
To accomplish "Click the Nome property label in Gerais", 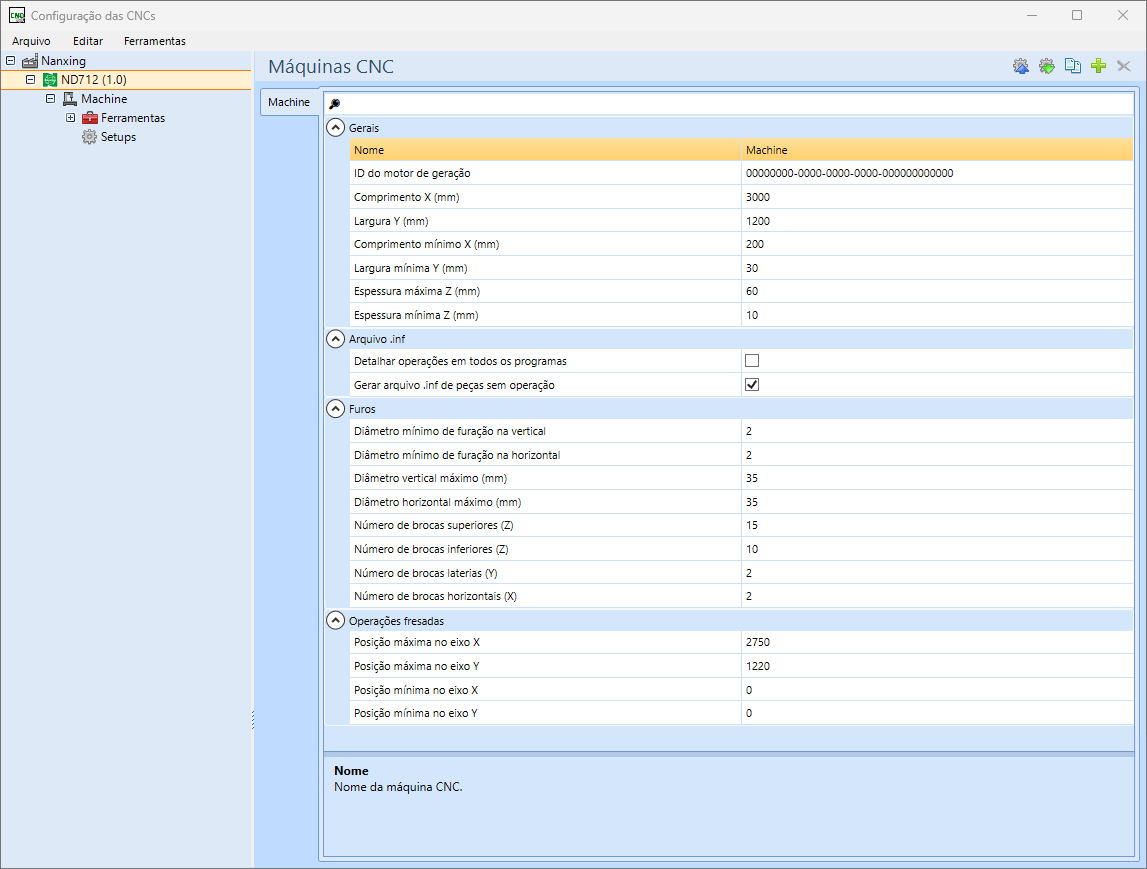I will point(369,150).
